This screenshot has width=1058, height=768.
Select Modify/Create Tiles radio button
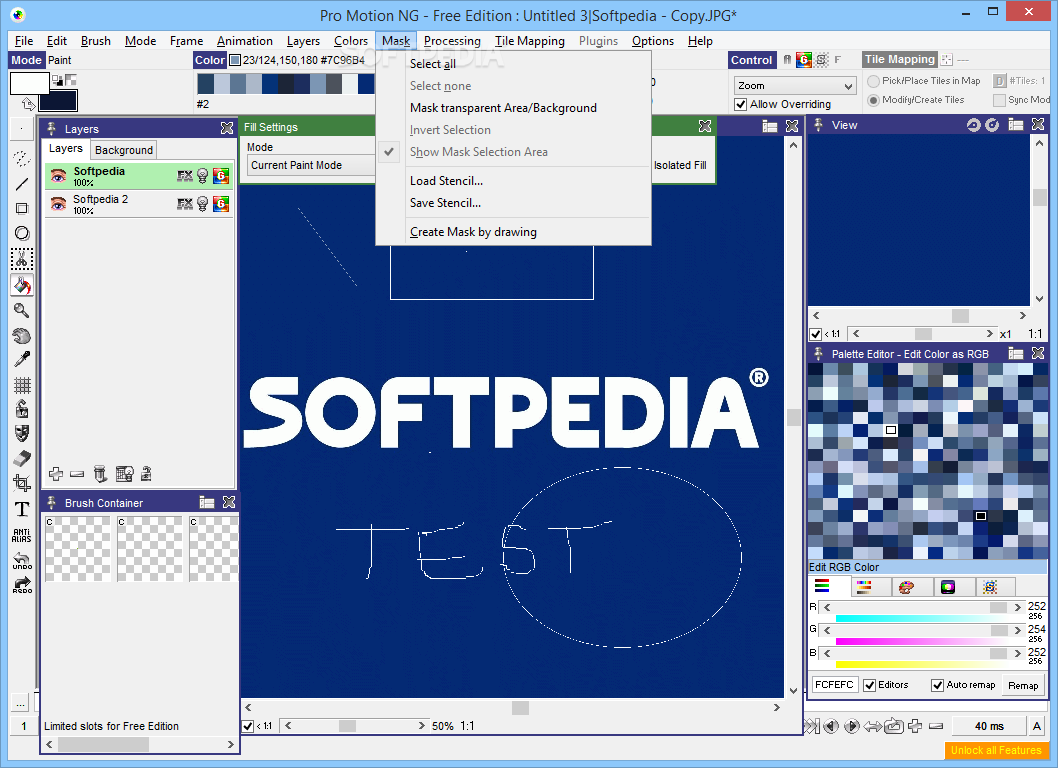point(873,100)
